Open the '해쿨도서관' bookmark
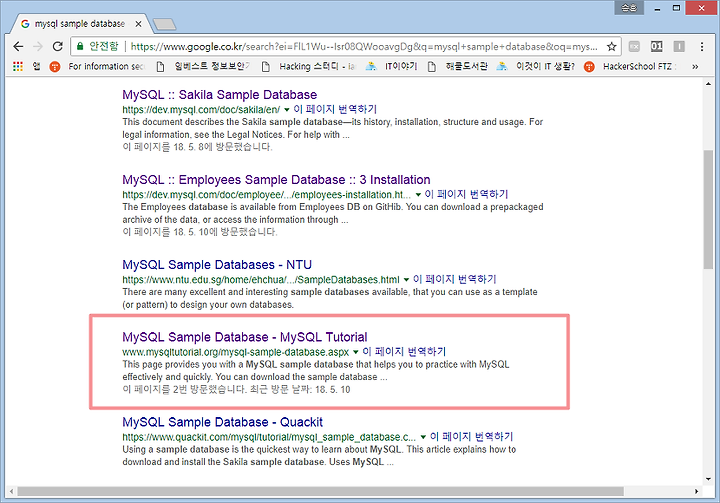Image resolution: width=720 pixels, height=503 pixels. click(457, 67)
